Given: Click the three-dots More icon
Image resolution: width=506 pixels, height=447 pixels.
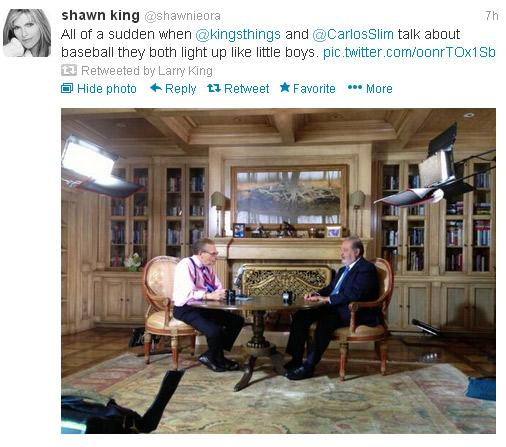Looking at the screenshot, I should [x=355, y=88].
